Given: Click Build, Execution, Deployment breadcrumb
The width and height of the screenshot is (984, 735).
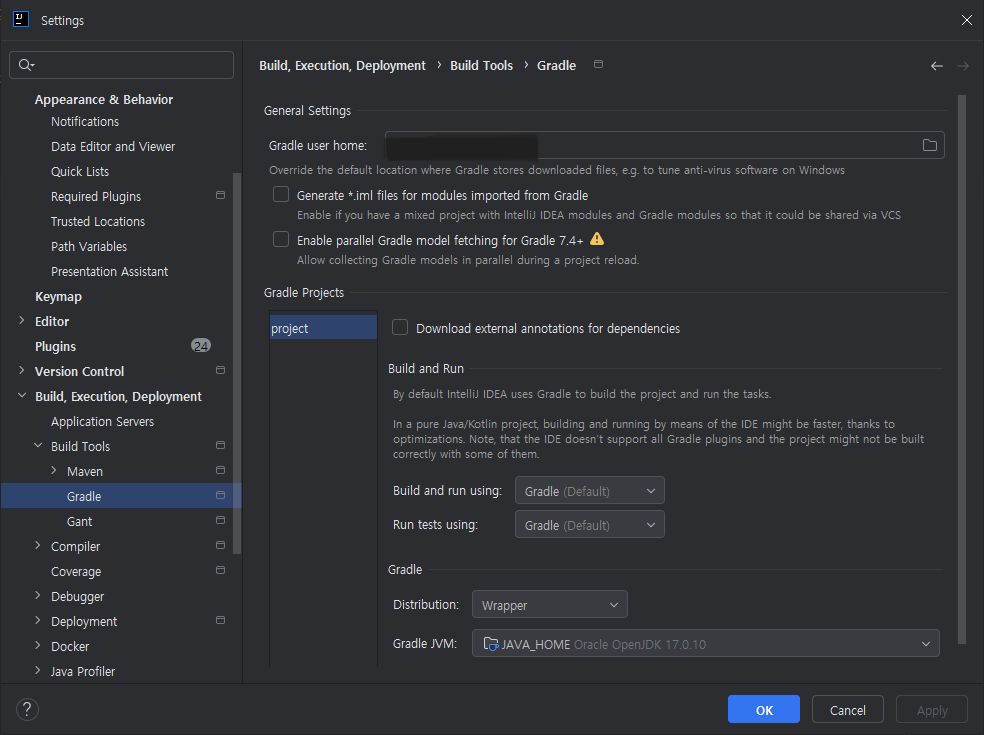Looking at the screenshot, I should pyautogui.click(x=343, y=65).
